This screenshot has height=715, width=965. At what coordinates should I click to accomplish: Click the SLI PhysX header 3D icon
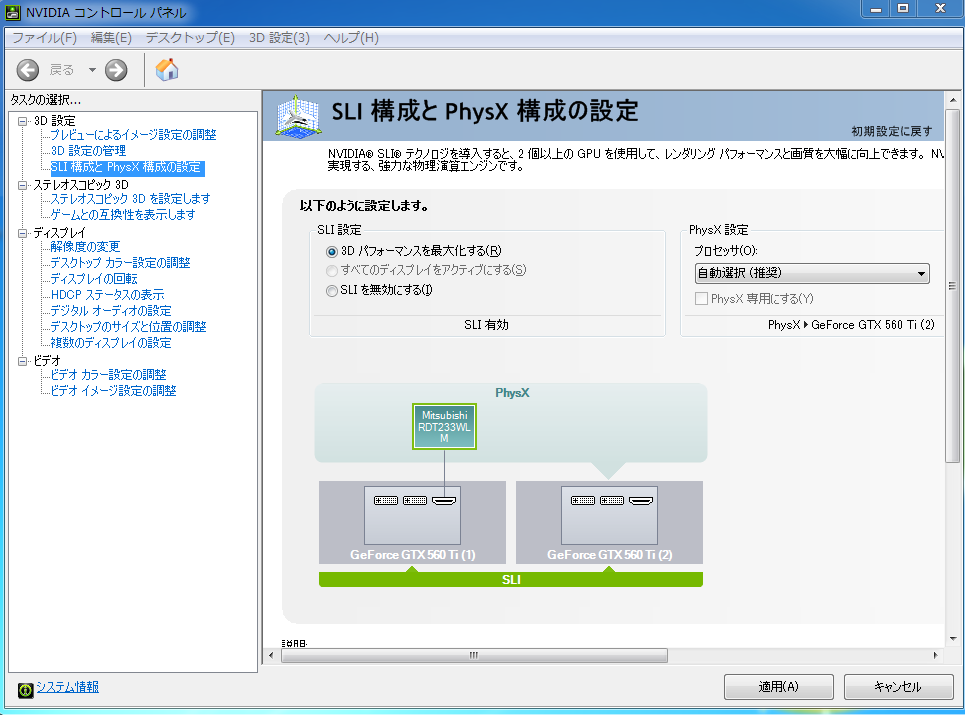(298, 116)
